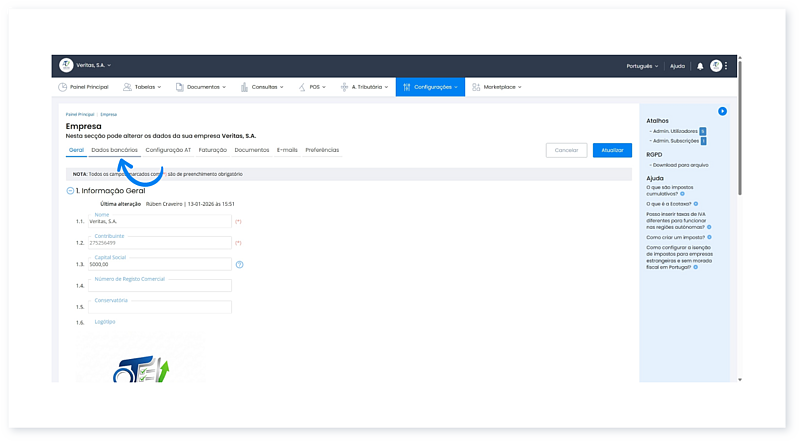Viewport: 800px width, 442px height.
Task: Open the Veritas, S.A. company dropdown
Action: pyautogui.click(x=93, y=65)
